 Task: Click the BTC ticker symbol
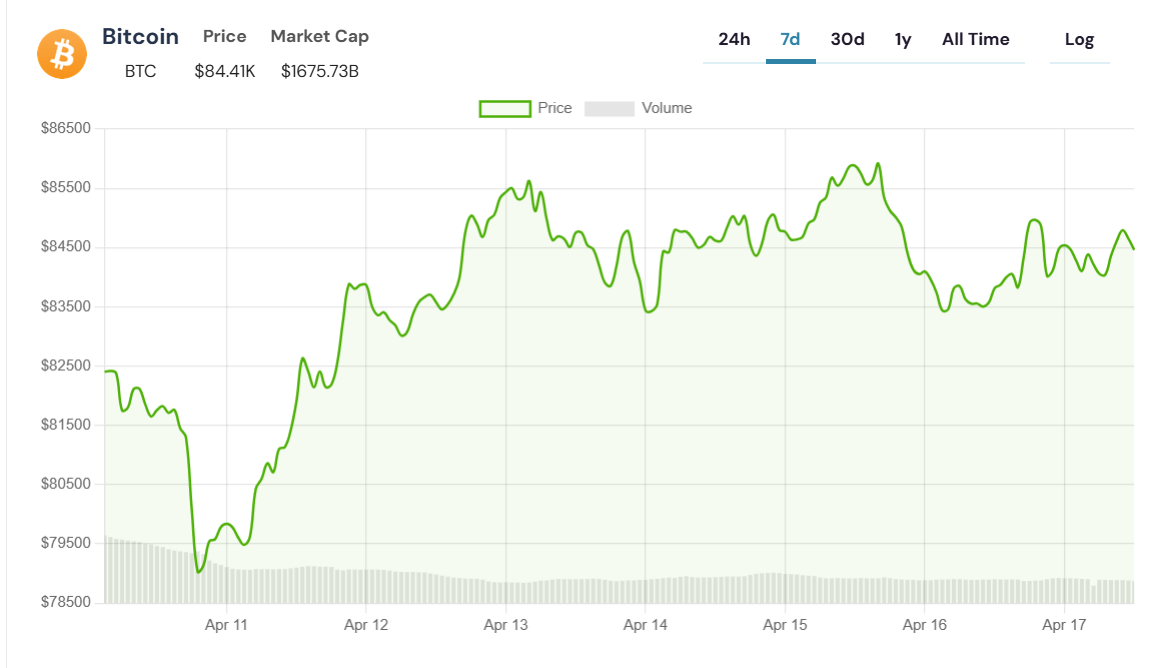pyautogui.click(x=140, y=72)
